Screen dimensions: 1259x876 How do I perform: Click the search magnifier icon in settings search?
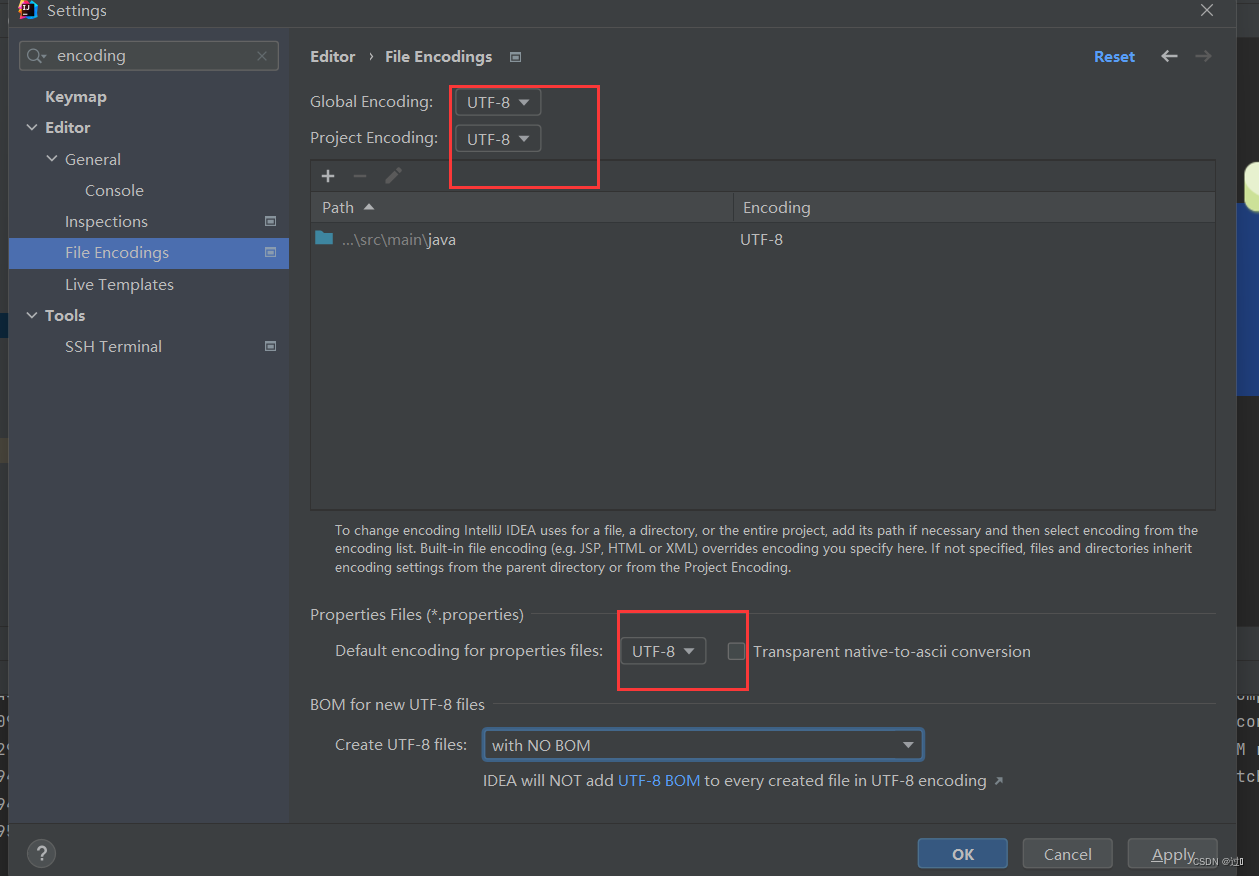point(37,56)
